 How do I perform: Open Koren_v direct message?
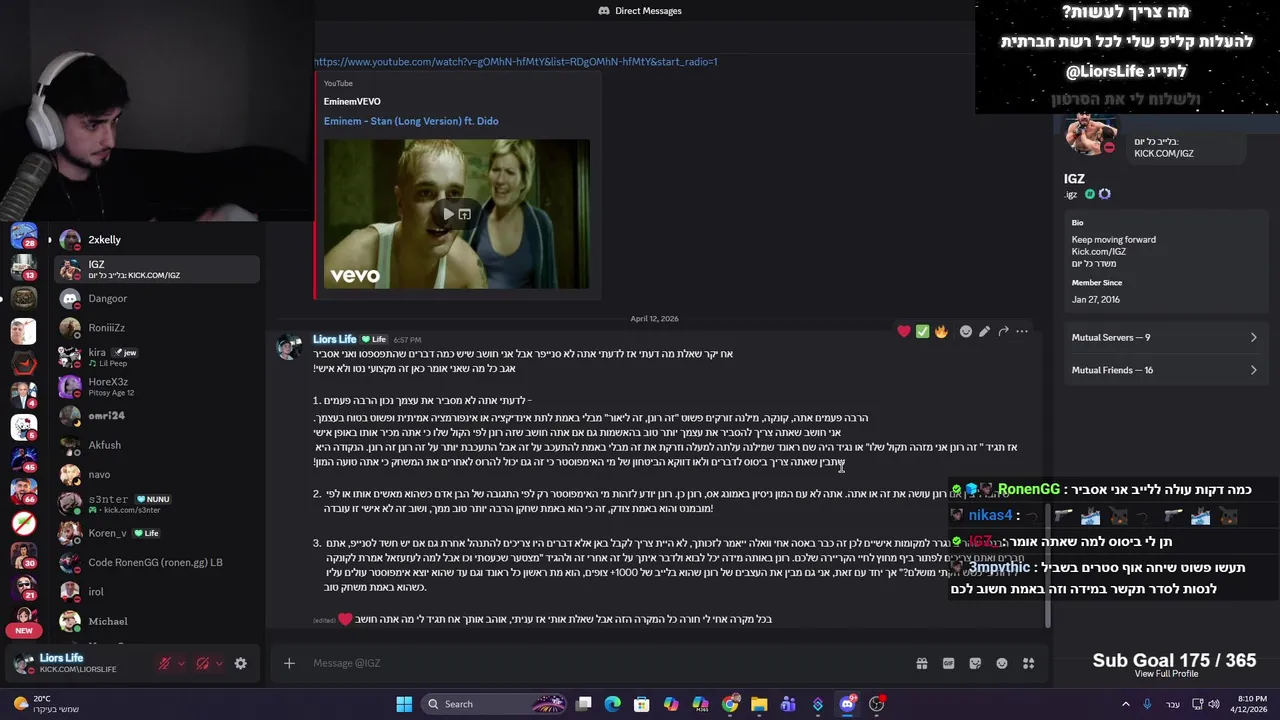click(157, 533)
